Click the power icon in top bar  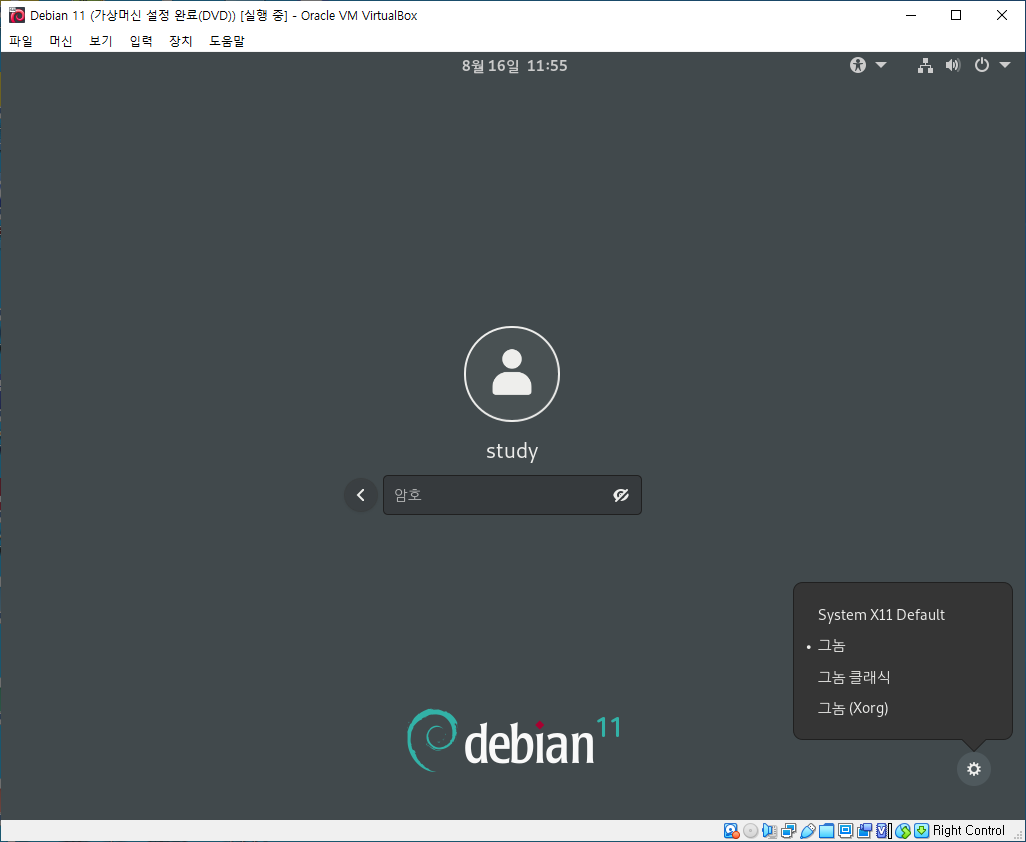[982, 65]
